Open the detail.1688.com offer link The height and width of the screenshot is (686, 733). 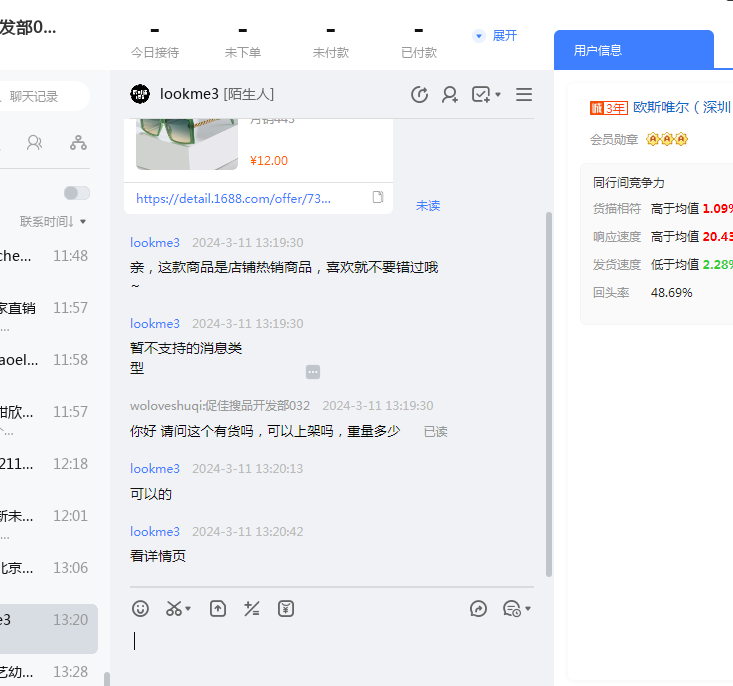point(233,199)
